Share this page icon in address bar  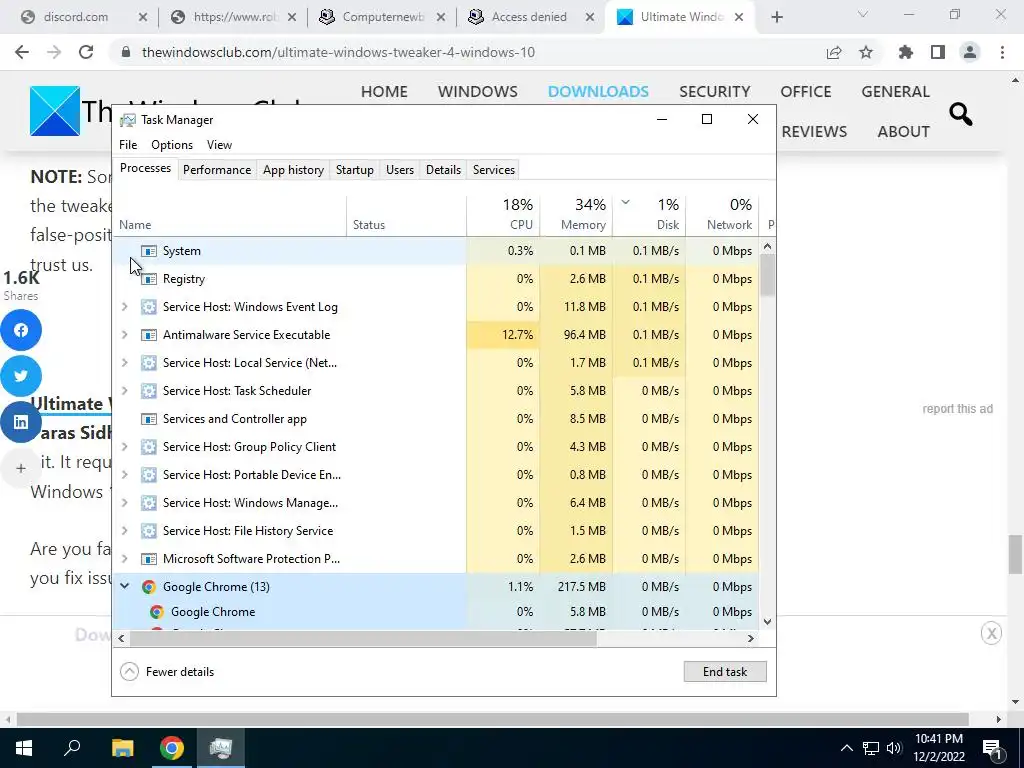coord(834,52)
